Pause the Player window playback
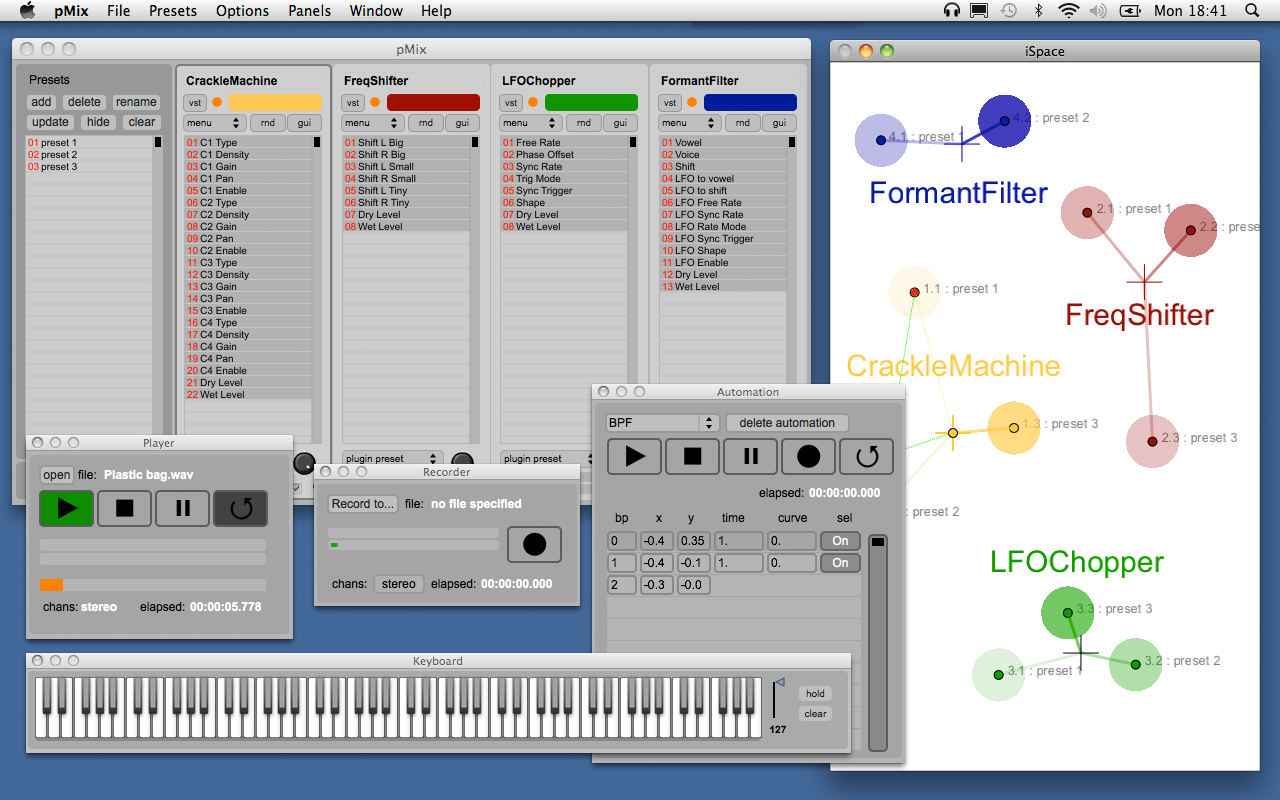 coord(182,508)
